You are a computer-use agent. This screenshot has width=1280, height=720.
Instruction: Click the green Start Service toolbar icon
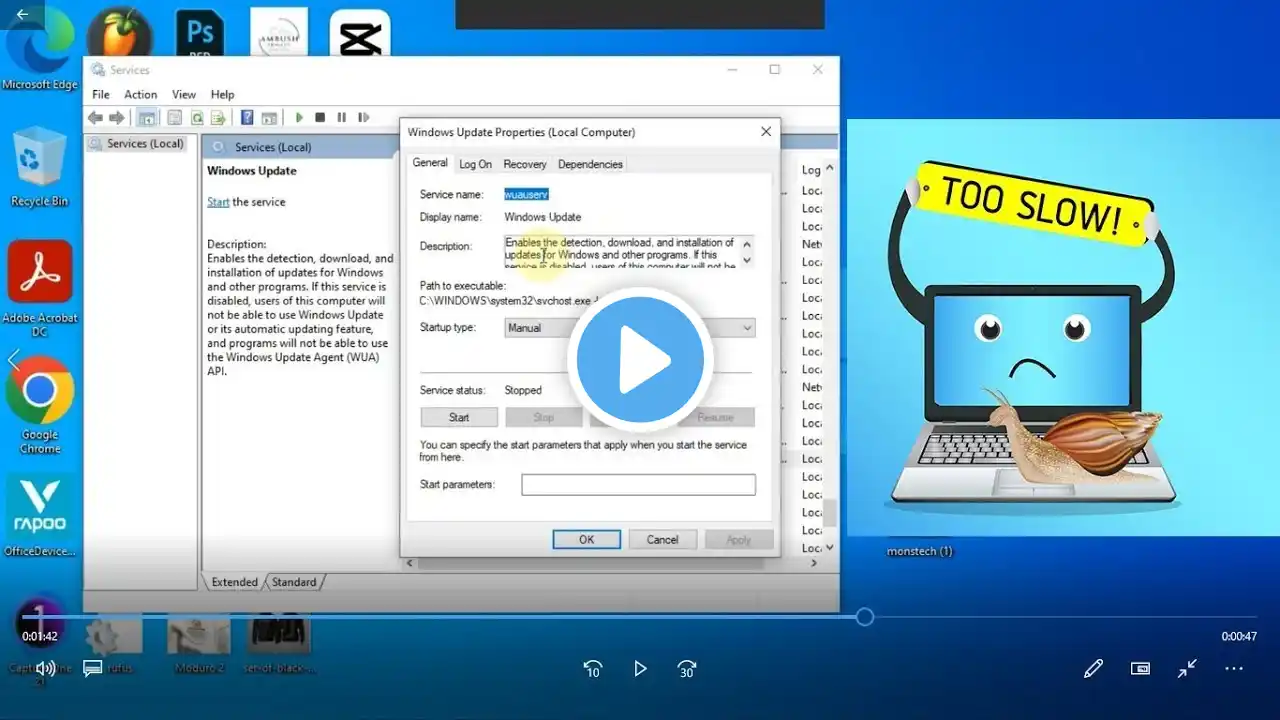(x=298, y=118)
